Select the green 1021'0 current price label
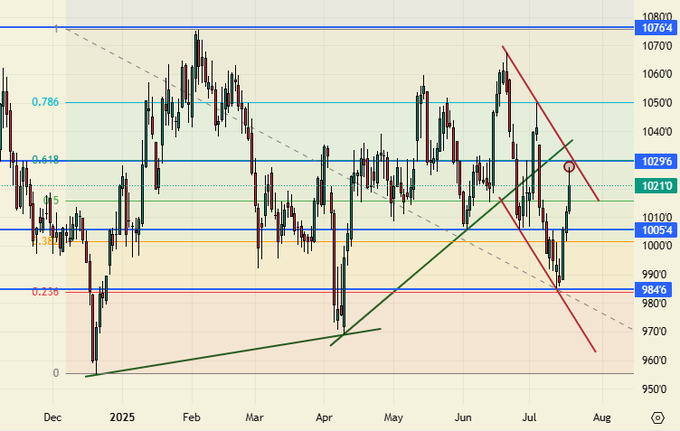Viewport: 680px width, 431px height. coord(656,186)
